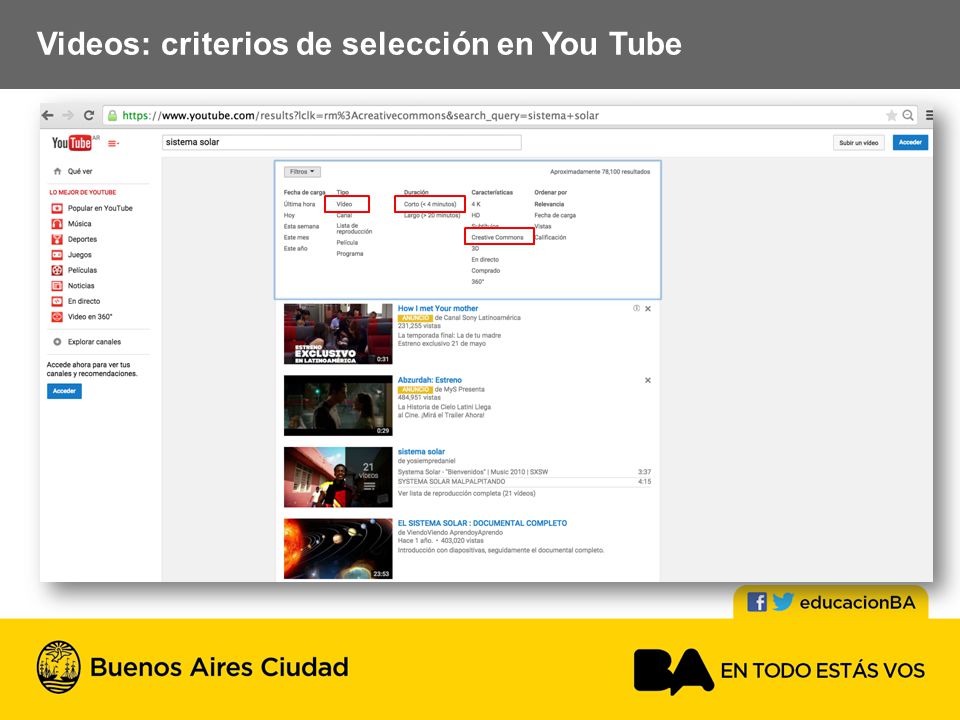Click the 21 videos playlist thumbnail

(338, 477)
